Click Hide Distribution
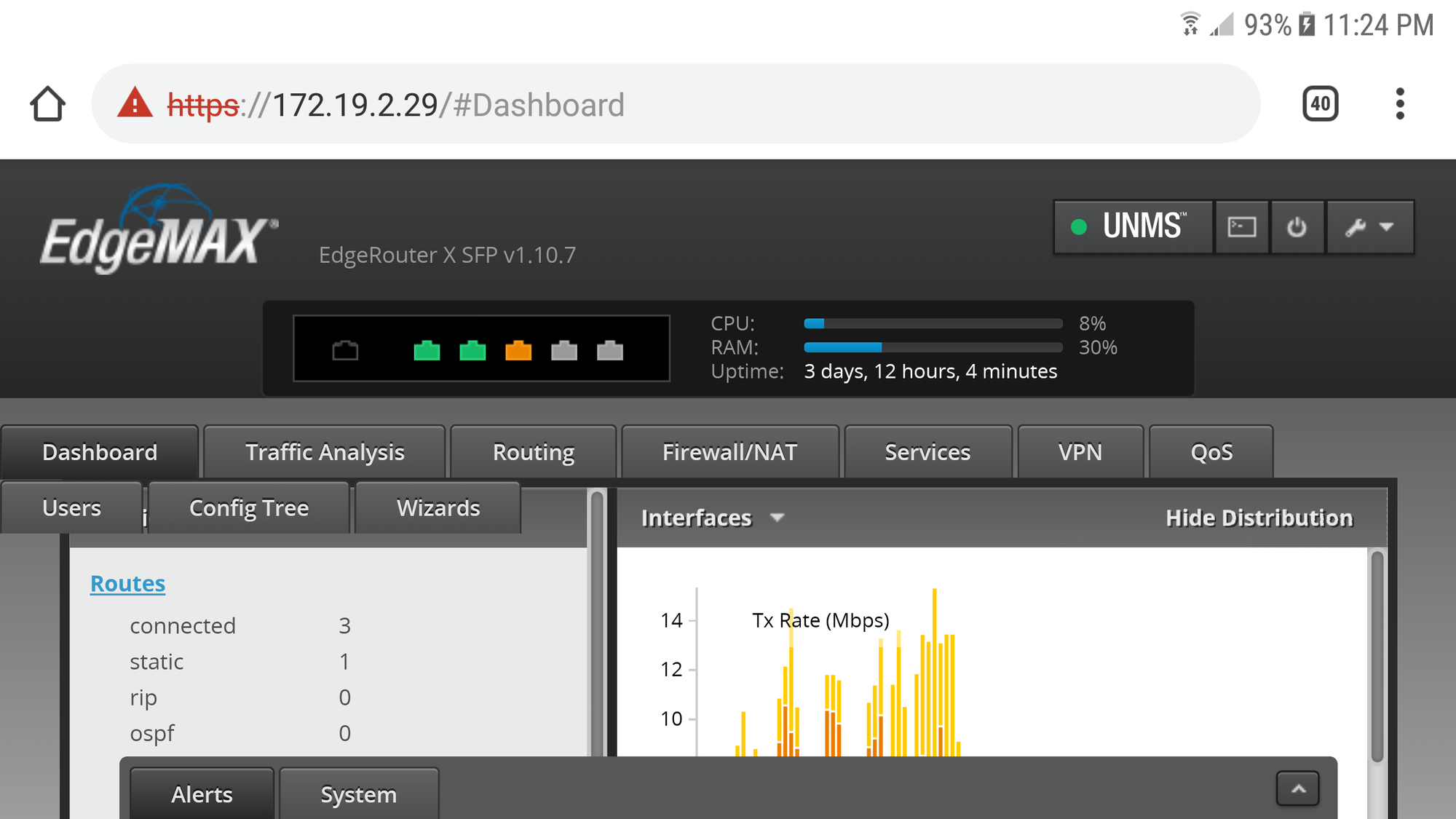This screenshot has height=819, width=1456. (x=1259, y=518)
